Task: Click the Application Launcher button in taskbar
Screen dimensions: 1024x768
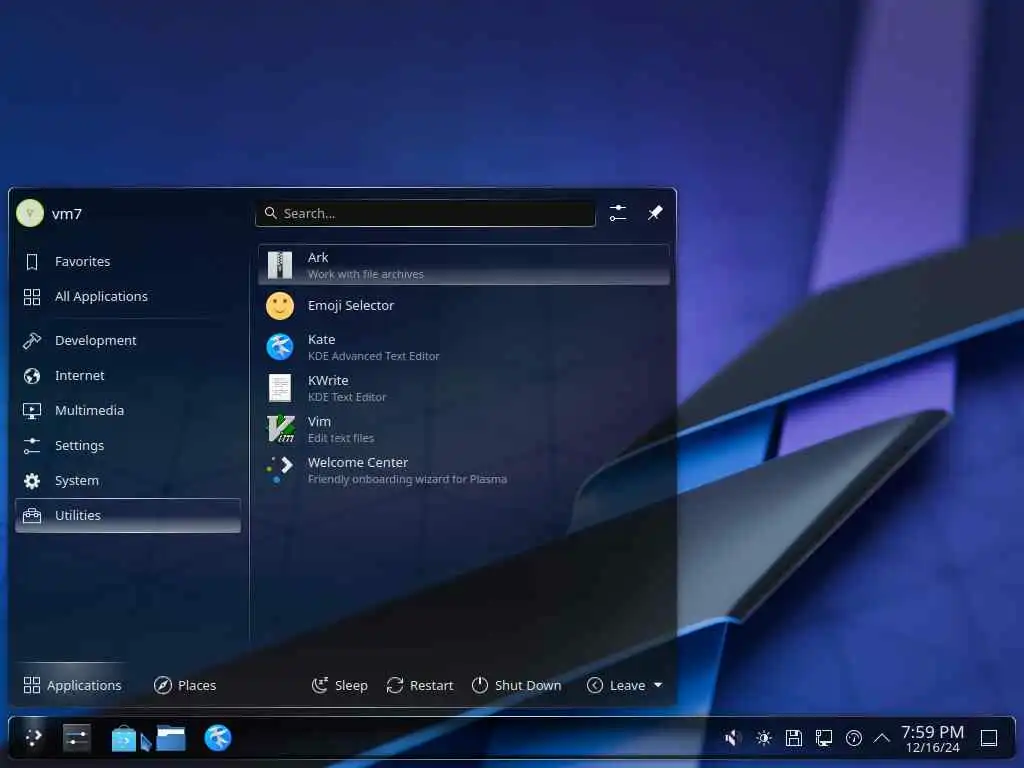Action: coord(33,738)
